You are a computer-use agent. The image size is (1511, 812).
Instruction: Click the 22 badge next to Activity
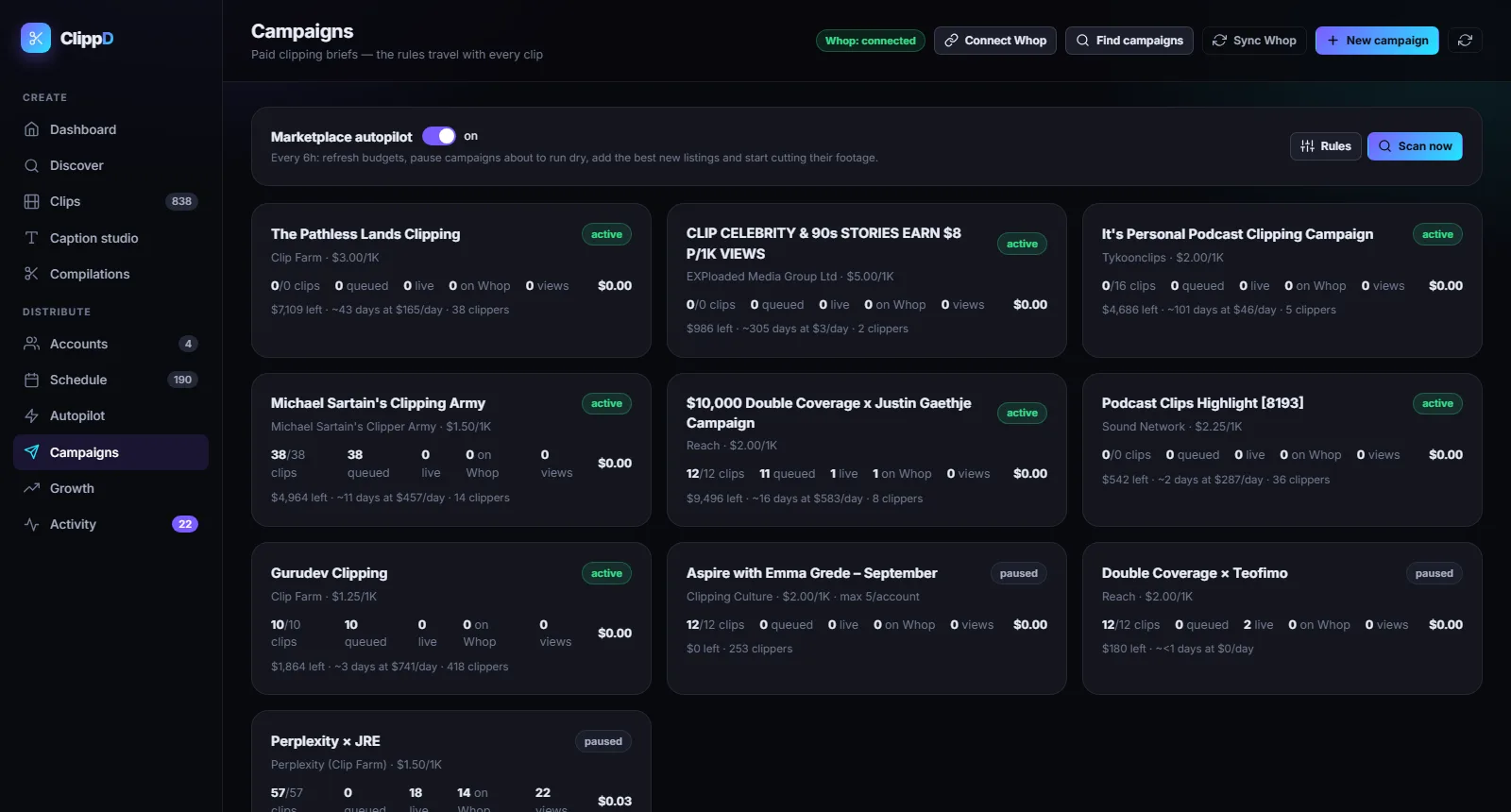(185, 524)
